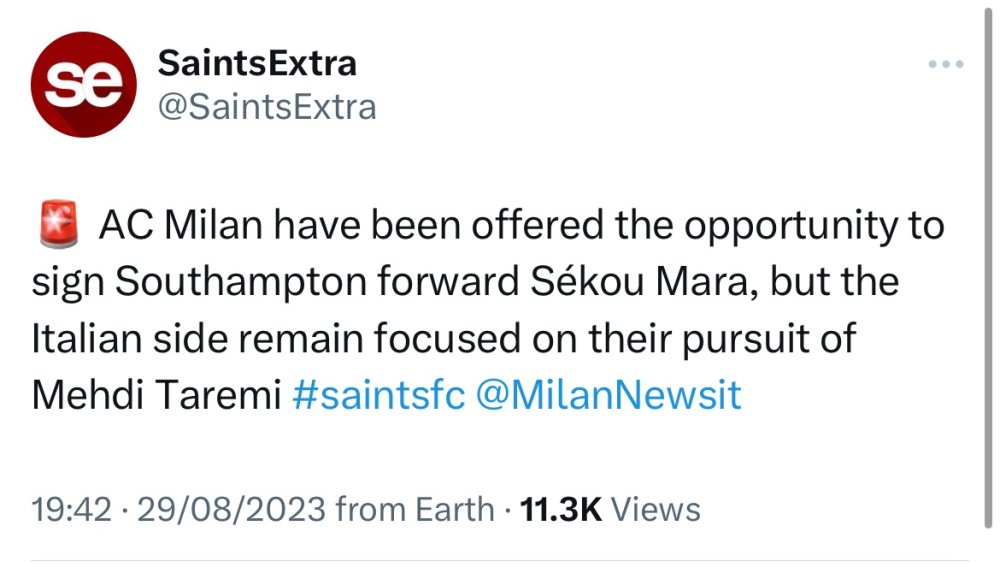The height and width of the screenshot is (567, 1000).
Task: Click the red siren emoji
Action: (57, 226)
